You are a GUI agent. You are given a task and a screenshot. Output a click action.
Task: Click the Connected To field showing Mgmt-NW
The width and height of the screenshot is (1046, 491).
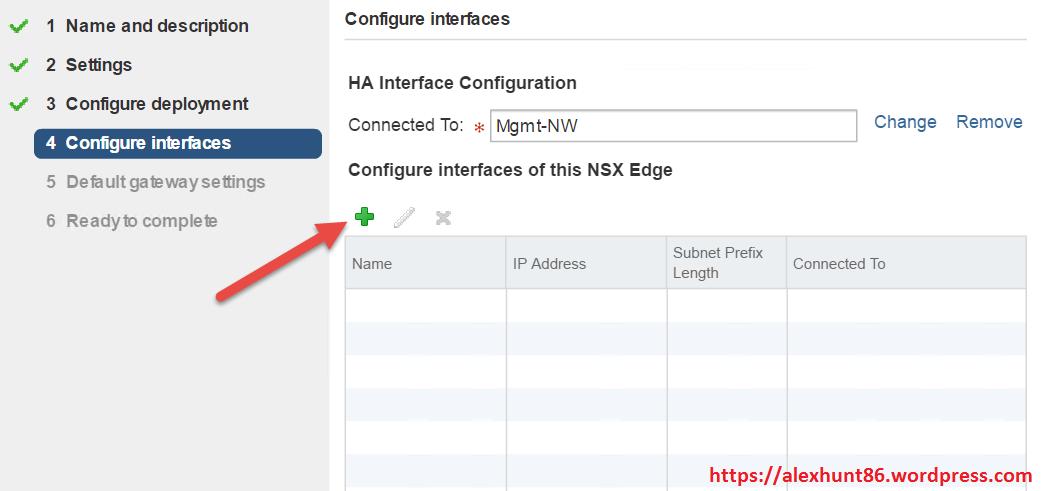(x=673, y=126)
